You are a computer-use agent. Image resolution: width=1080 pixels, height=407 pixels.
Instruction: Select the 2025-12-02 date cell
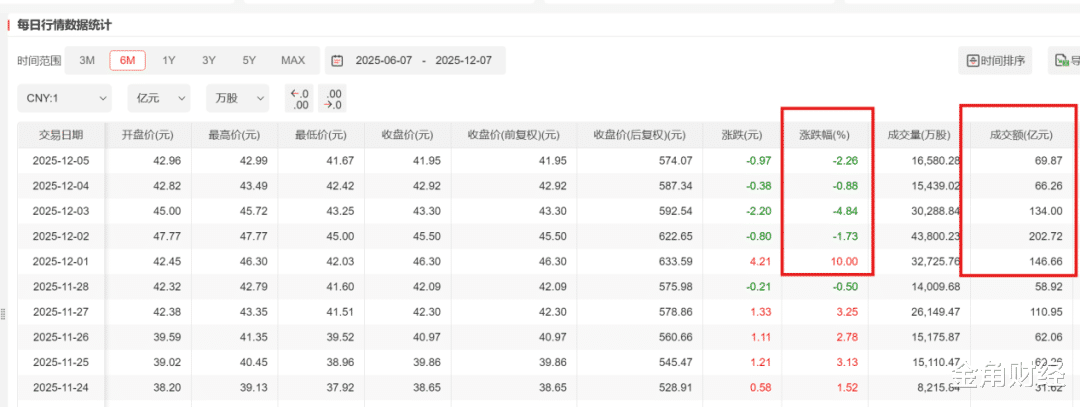click(61, 236)
